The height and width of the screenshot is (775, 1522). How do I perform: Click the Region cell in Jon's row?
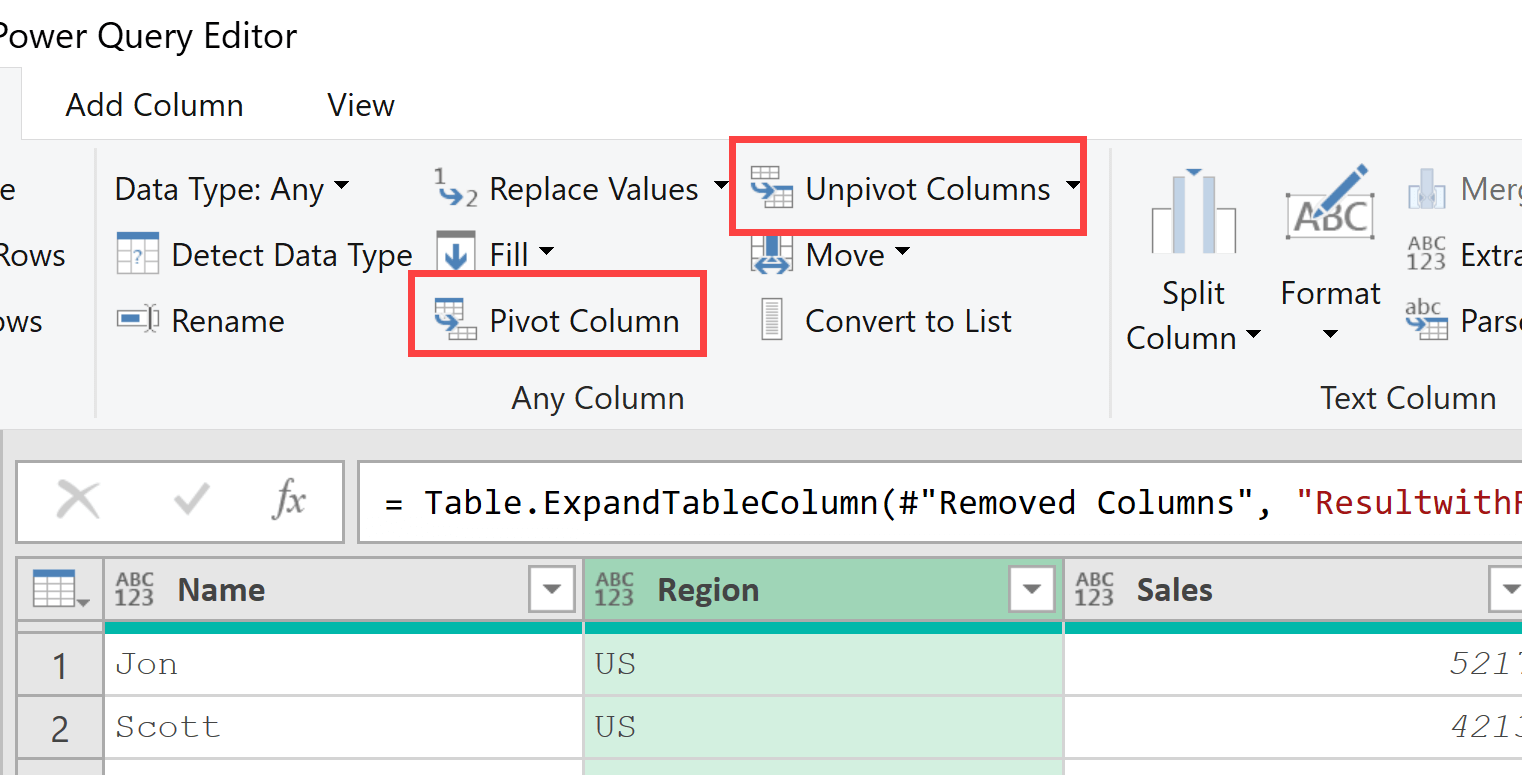coord(823,665)
